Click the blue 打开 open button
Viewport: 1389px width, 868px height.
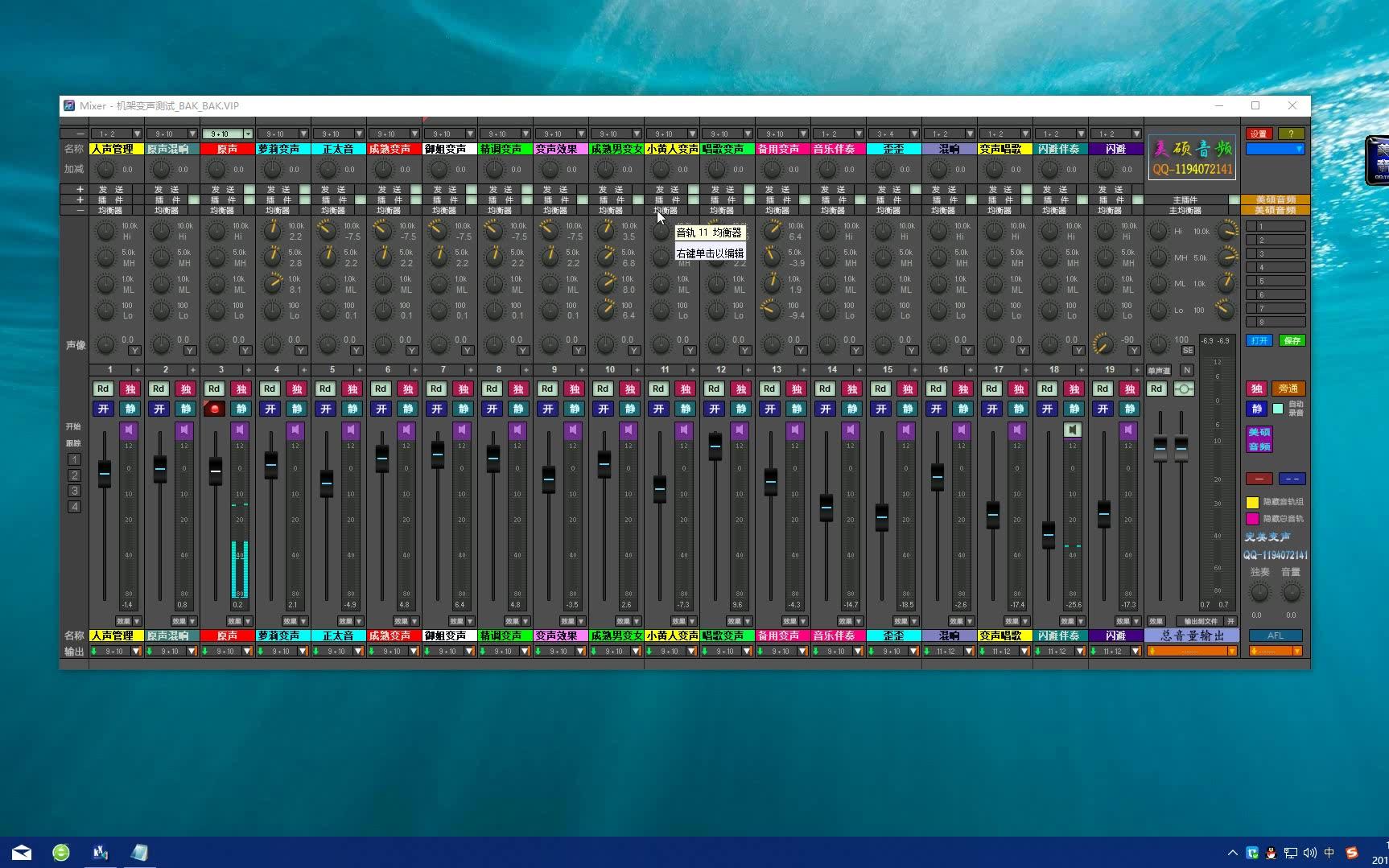(x=1259, y=341)
